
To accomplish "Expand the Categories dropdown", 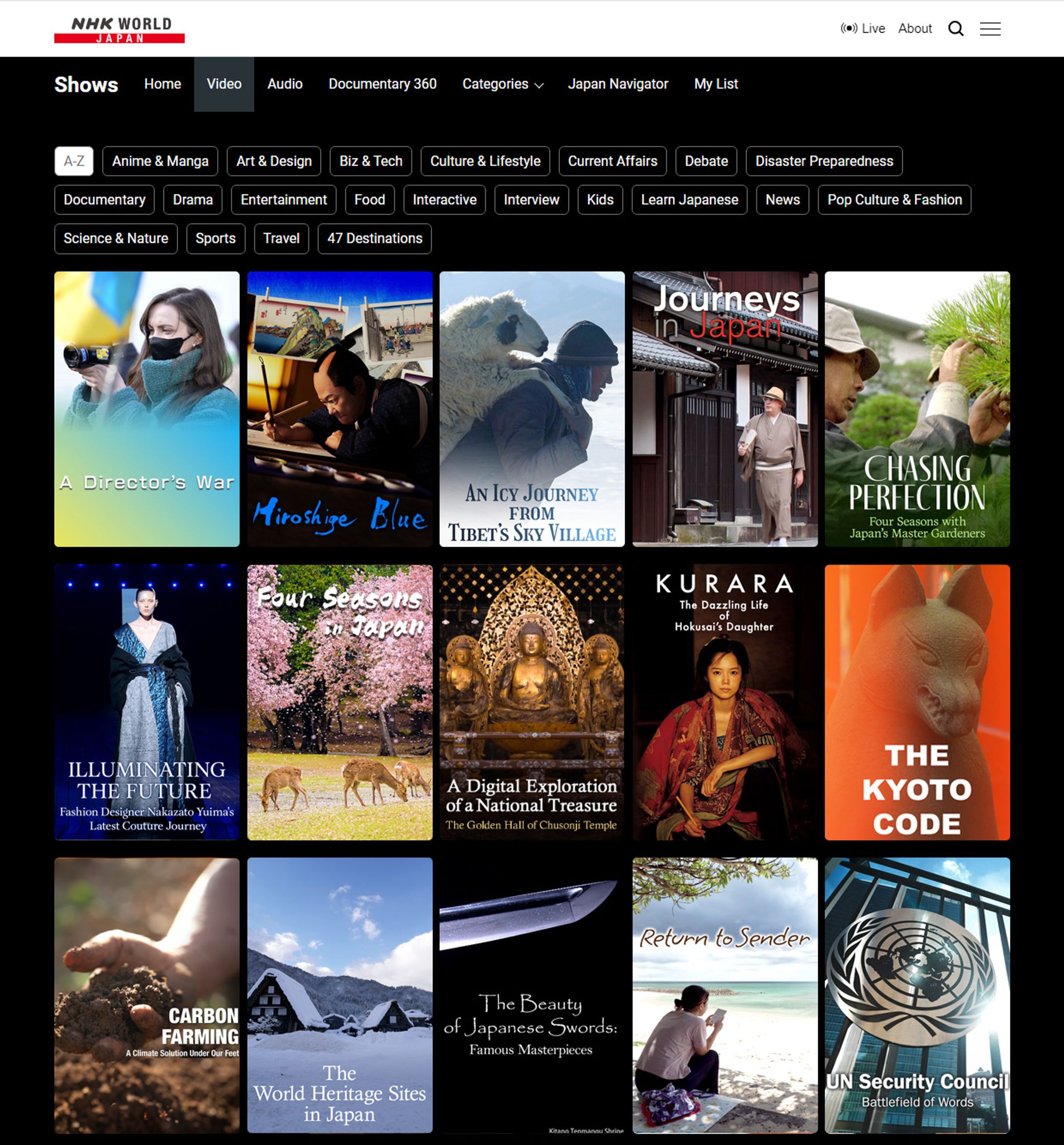I will [502, 84].
